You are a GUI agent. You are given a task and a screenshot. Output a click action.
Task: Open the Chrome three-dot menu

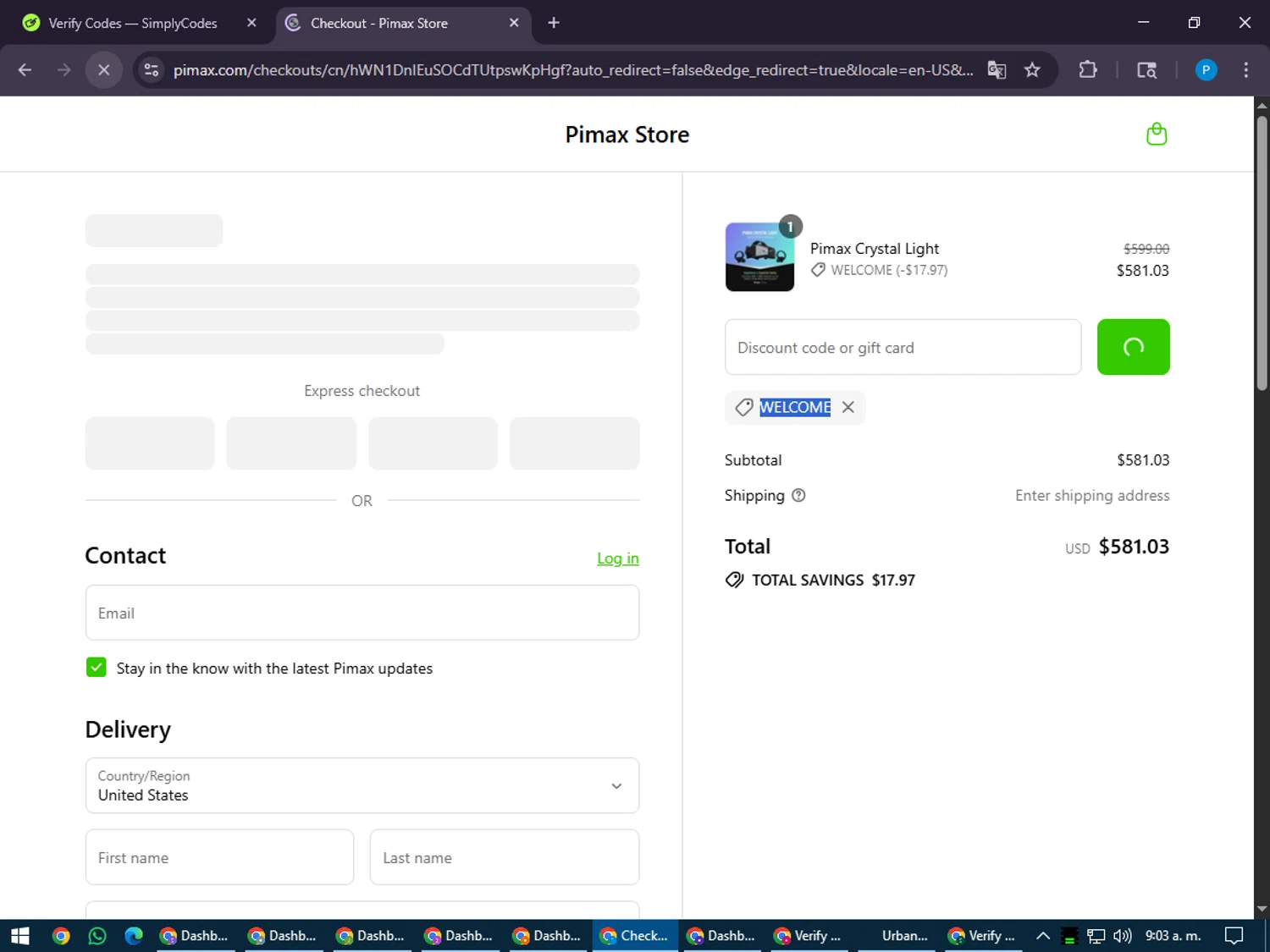pos(1245,69)
